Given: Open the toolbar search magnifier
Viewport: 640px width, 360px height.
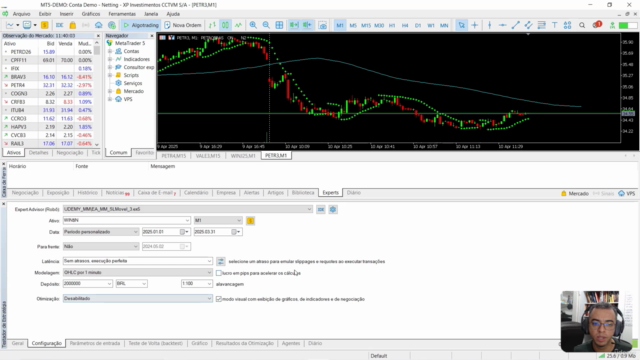Looking at the screenshot, I should (582, 25).
